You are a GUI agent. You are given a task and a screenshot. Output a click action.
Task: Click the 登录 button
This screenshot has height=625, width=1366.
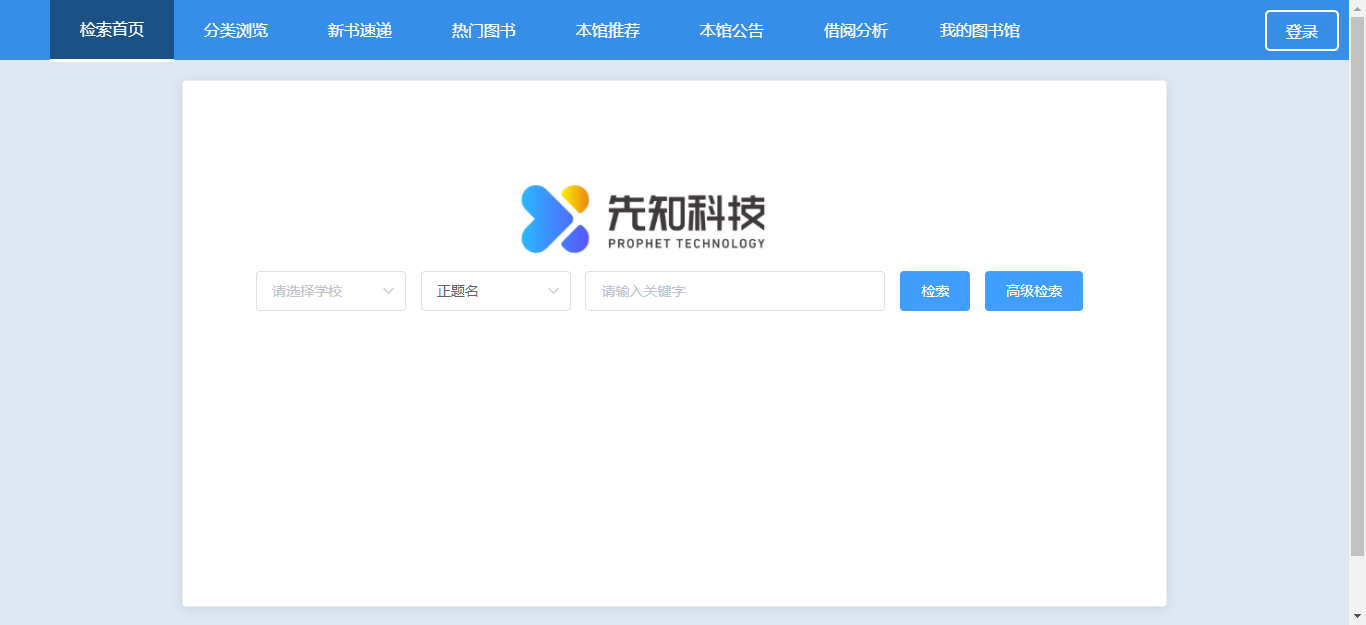pyautogui.click(x=1302, y=31)
